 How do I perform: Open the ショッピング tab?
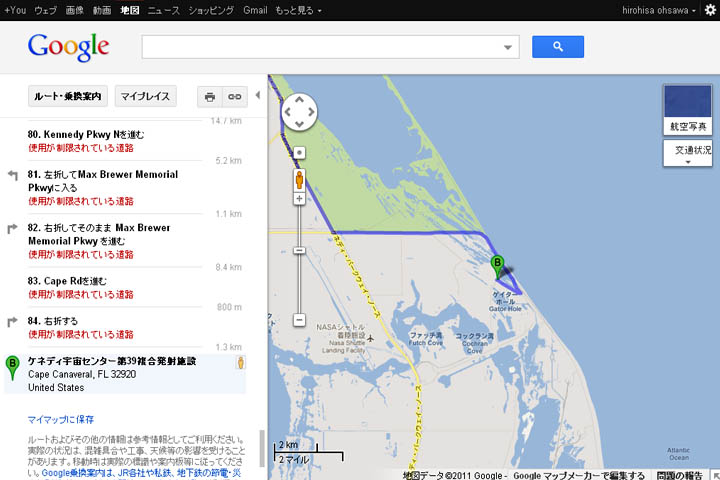click(211, 10)
